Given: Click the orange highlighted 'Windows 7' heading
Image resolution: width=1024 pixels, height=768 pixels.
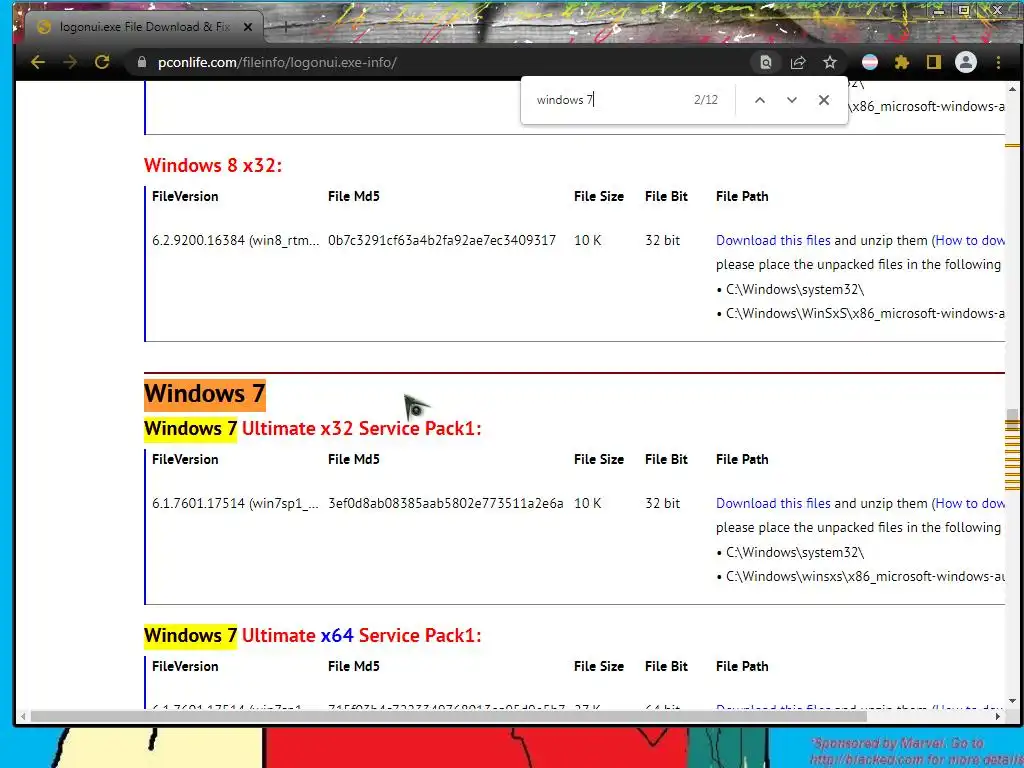Looking at the screenshot, I should (204, 394).
